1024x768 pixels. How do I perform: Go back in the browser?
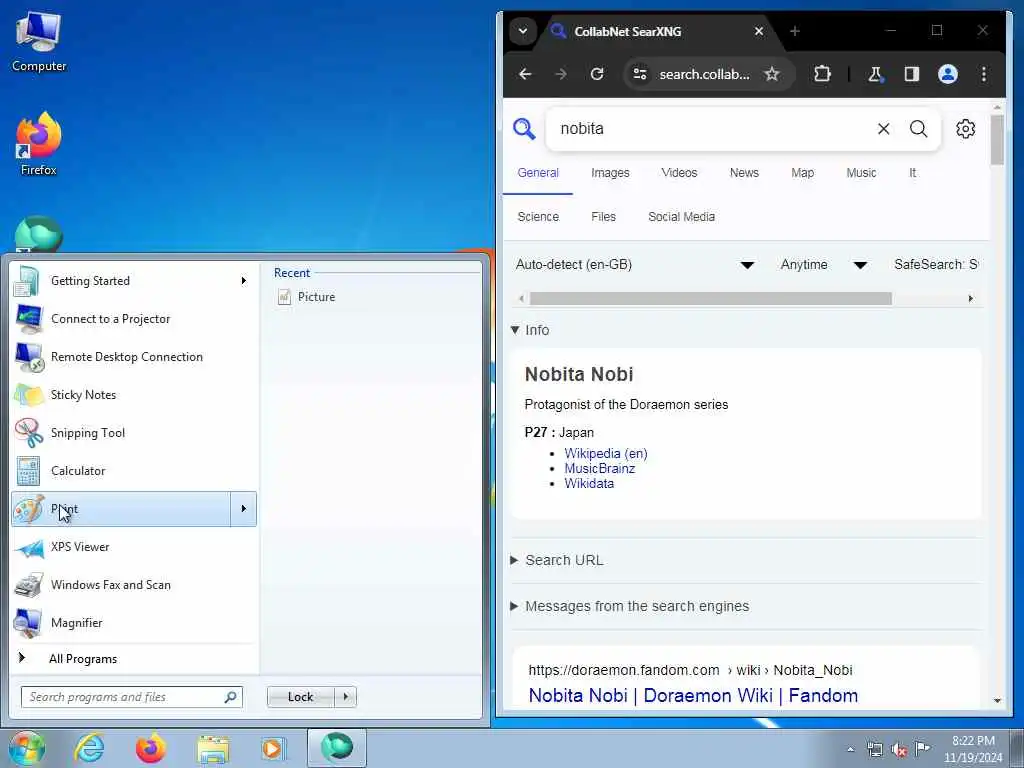tap(525, 74)
